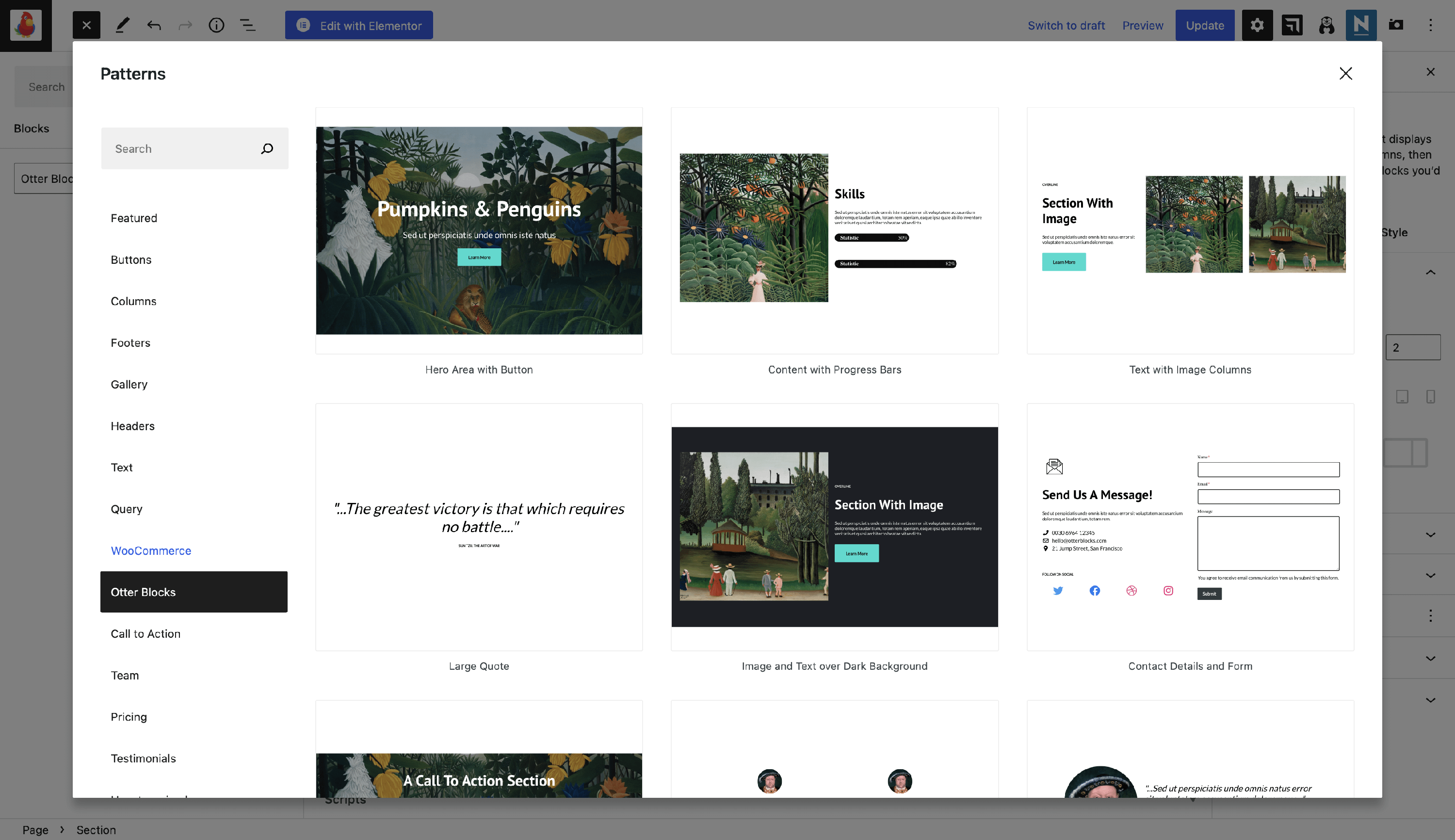The height and width of the screenshot is (840, 1455).
Task: Select the WooCommerce pattern category
Action: coord(150,550)
